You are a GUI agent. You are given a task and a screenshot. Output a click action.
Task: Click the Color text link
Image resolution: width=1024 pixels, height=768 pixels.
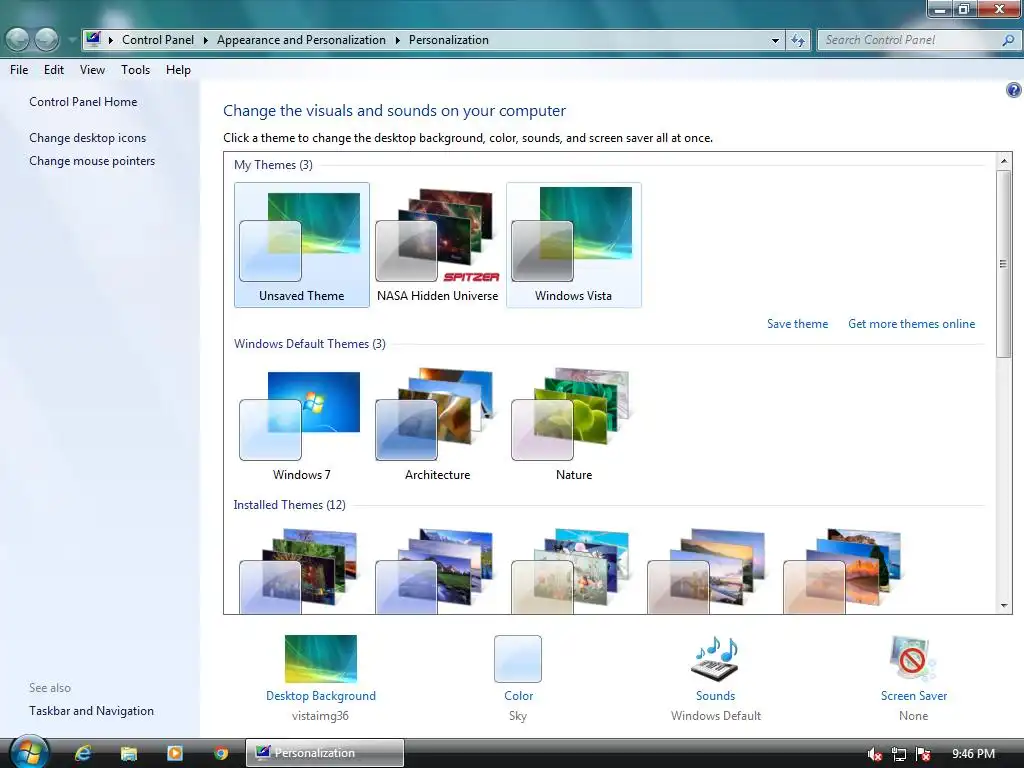[519, 696]
